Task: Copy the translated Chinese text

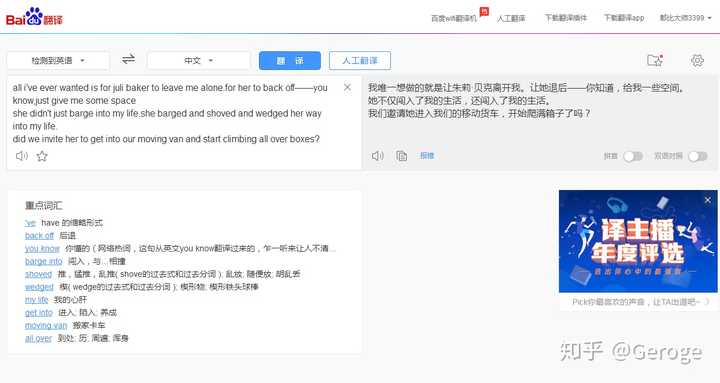Action: (402, 156)
